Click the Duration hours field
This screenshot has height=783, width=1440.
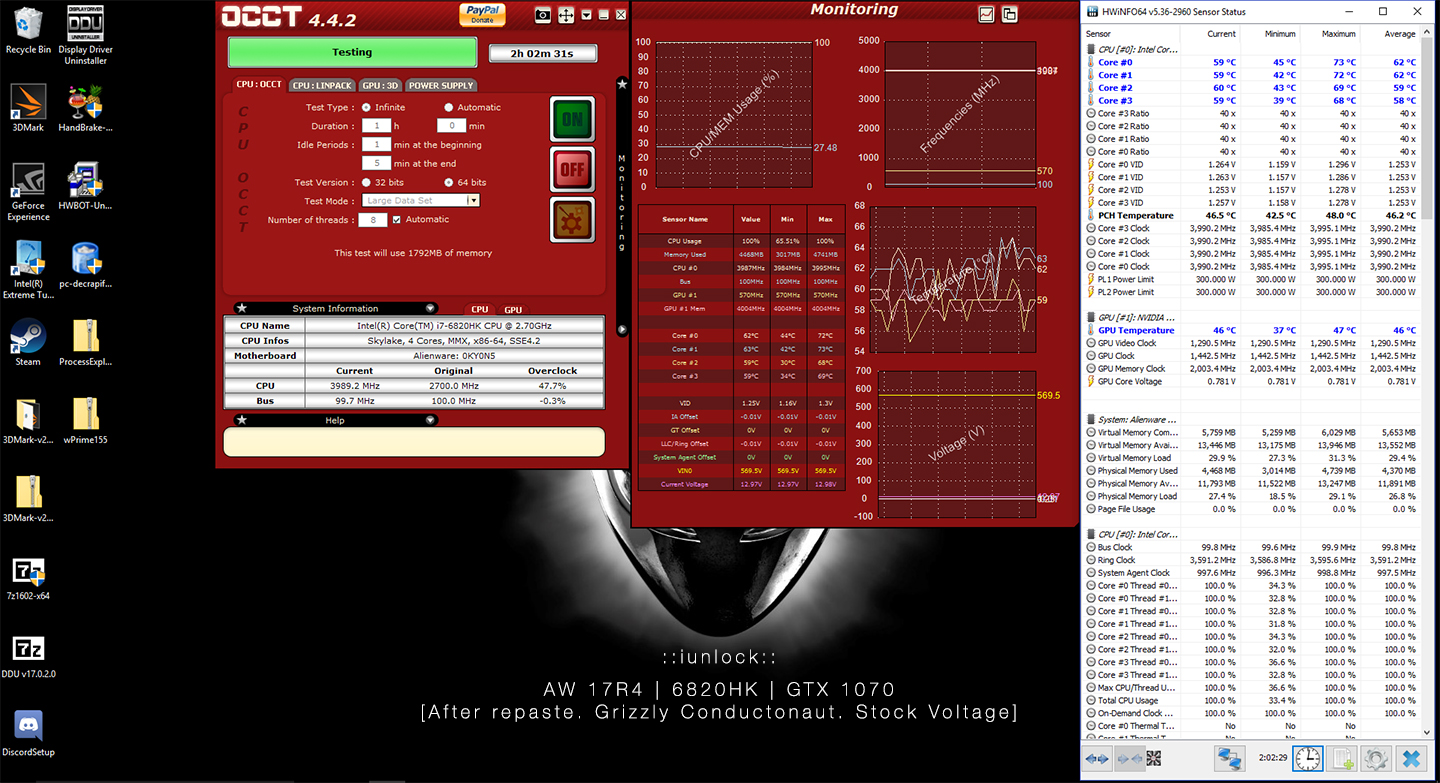[x=376, y=126]
